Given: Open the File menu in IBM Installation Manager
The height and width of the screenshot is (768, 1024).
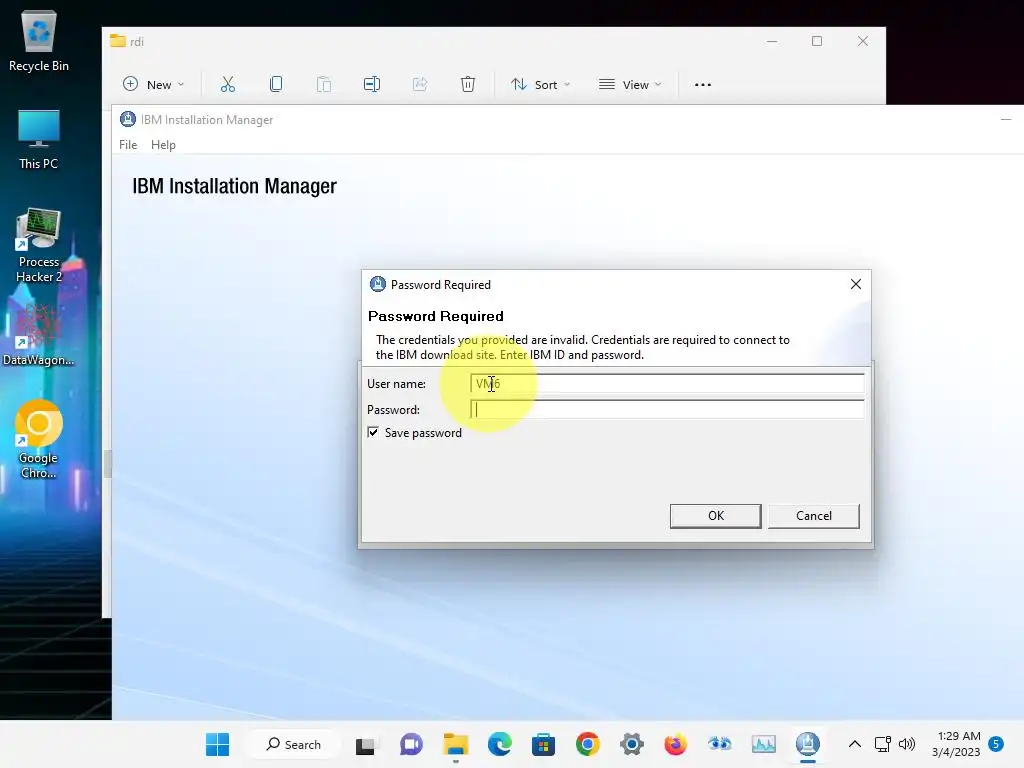Looking at the screenshot, I should (x=128, y=145).
